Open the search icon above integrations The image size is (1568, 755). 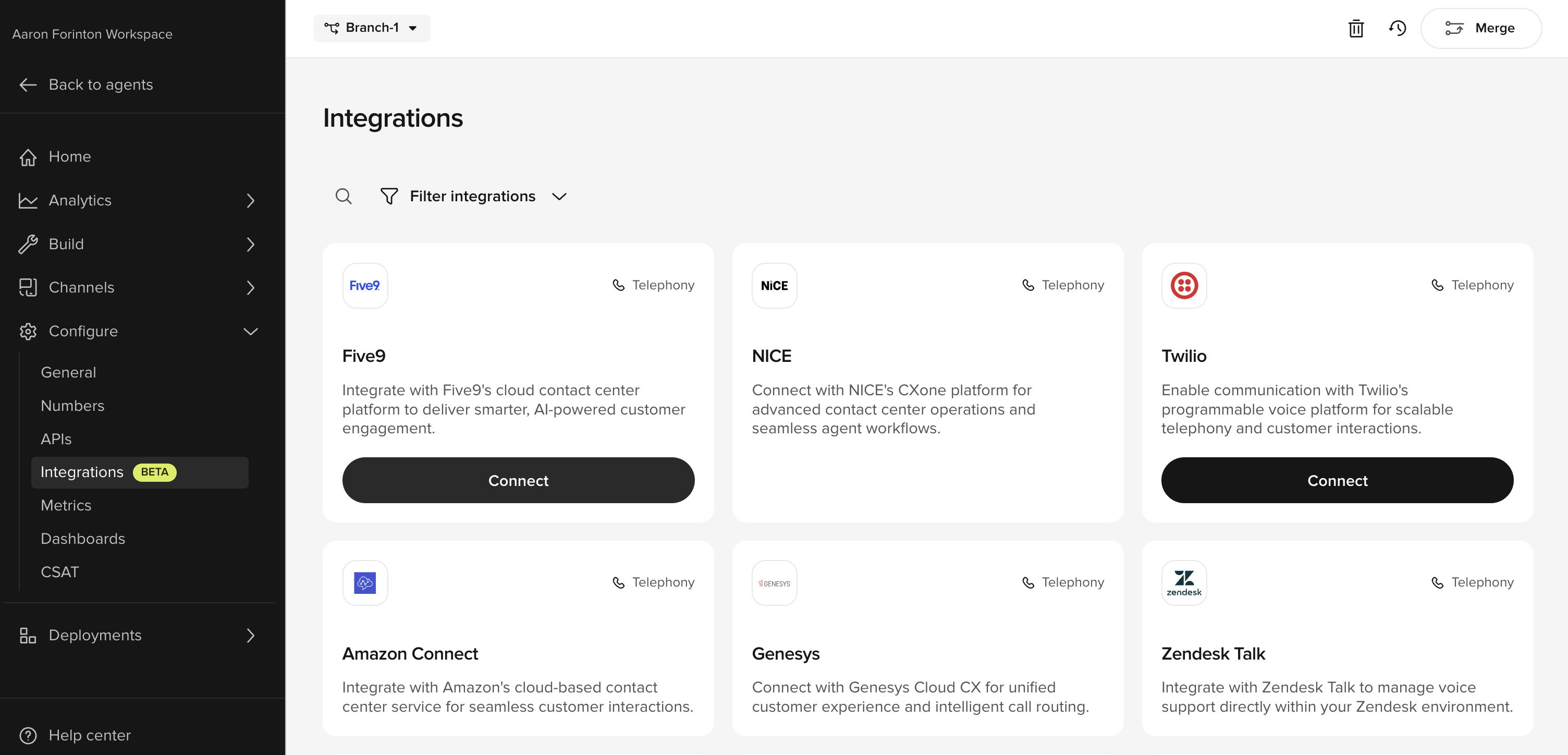pos(344,196)
